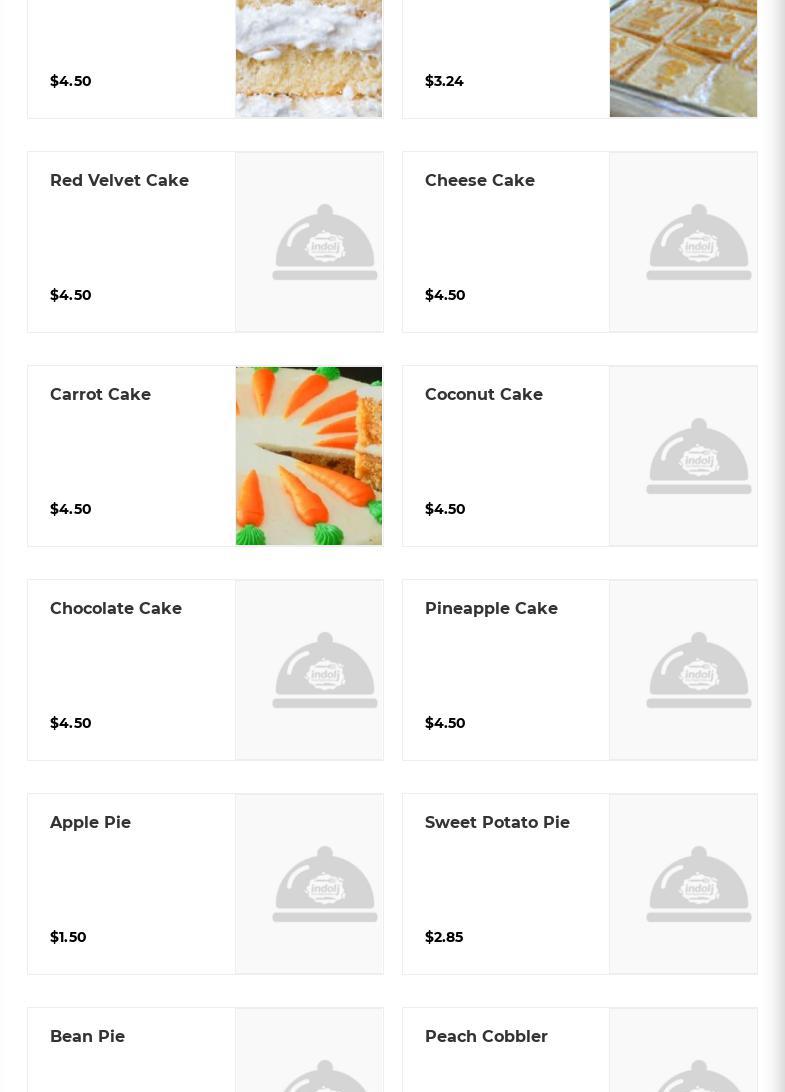Click the $3.24 dessert photo thumbnail

(683, 58)
